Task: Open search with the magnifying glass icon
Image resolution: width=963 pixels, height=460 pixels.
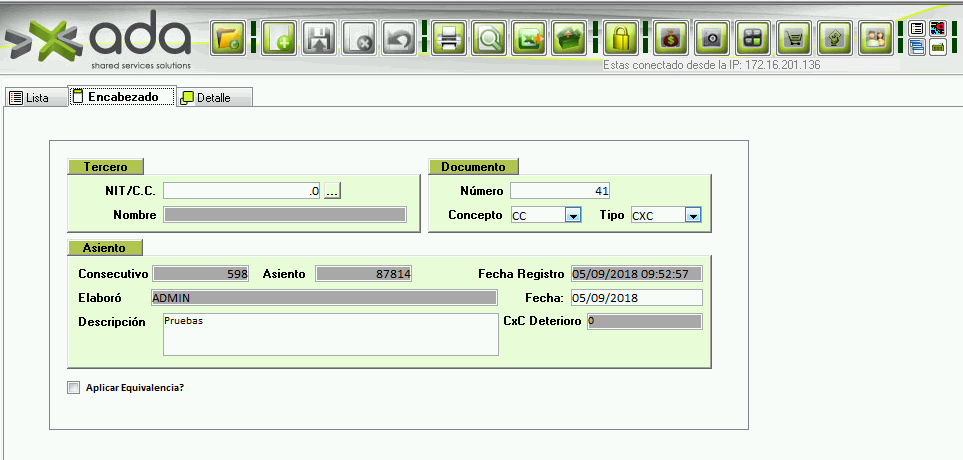Action: tap(489, 39)
